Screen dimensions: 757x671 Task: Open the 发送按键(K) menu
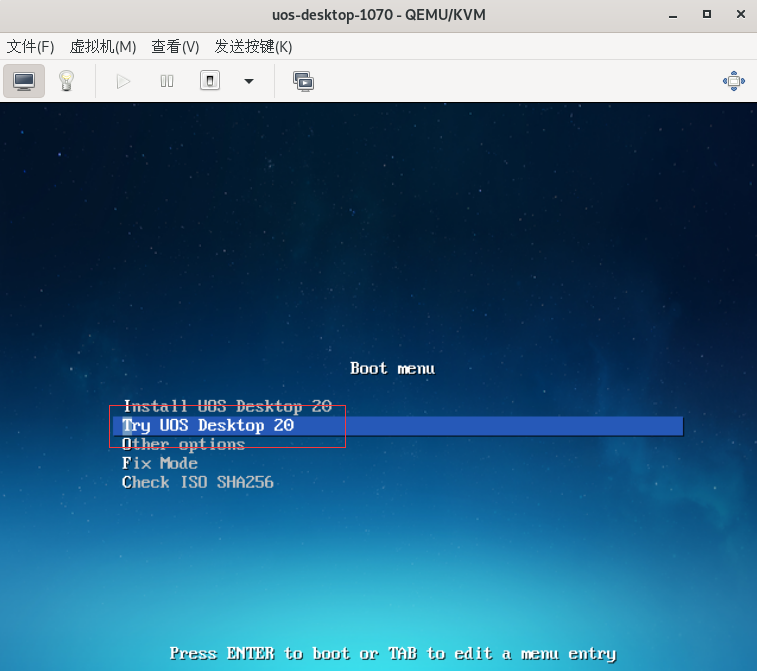(253, 46)
